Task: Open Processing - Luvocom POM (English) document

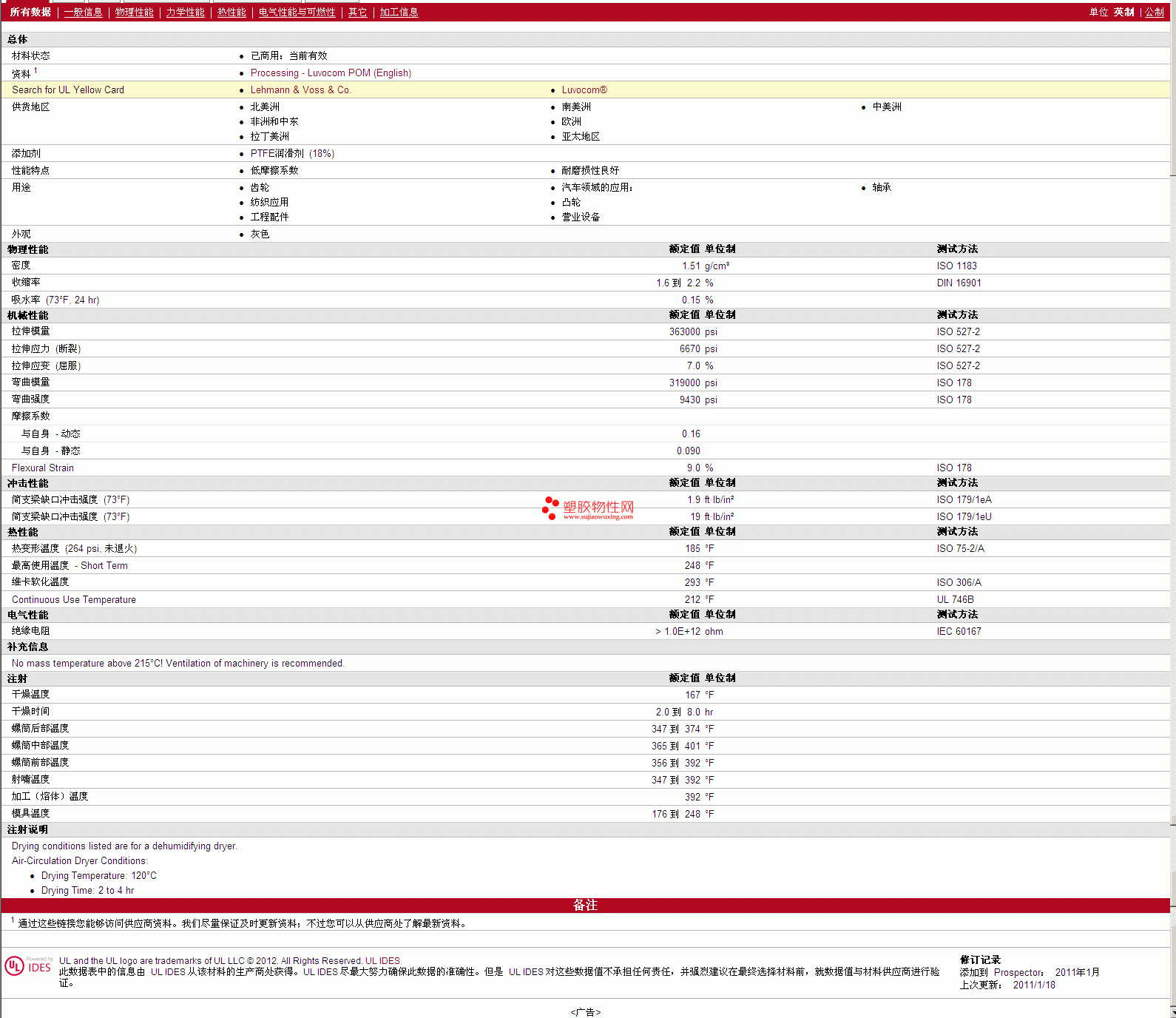Action: point(331,73)
